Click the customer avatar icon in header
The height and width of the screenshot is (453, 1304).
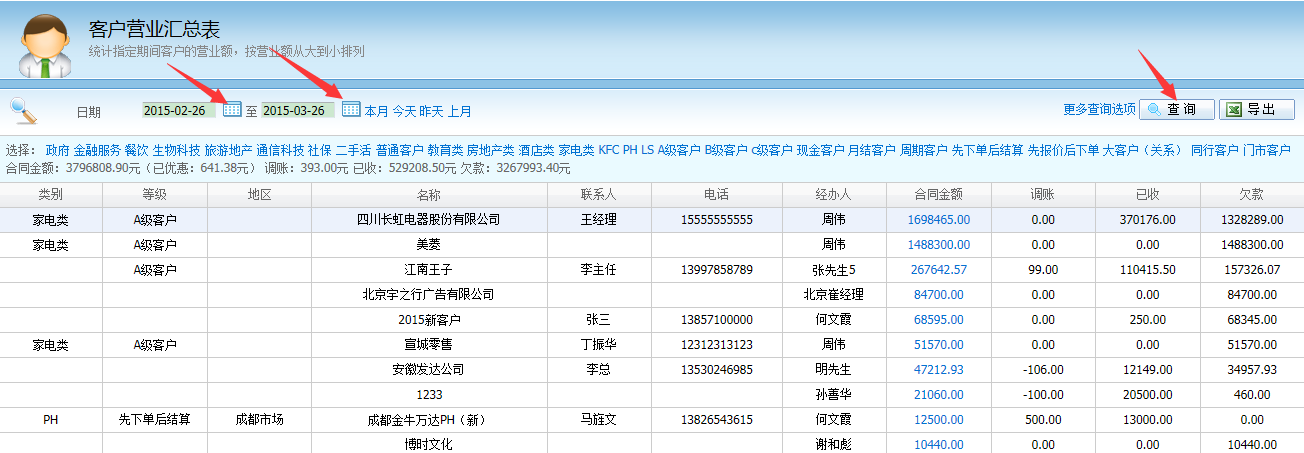click(44, 45)
